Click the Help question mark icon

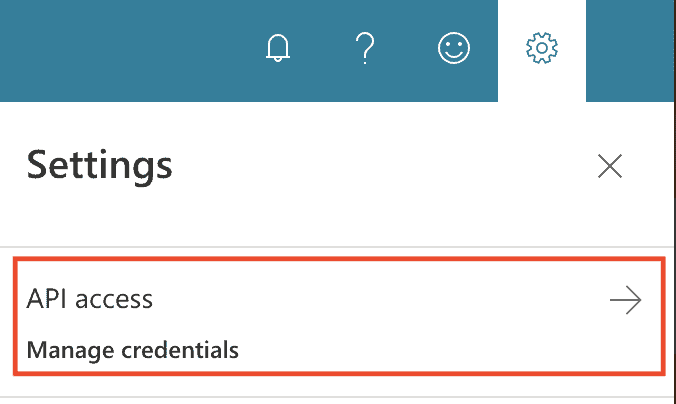(365, 48)
